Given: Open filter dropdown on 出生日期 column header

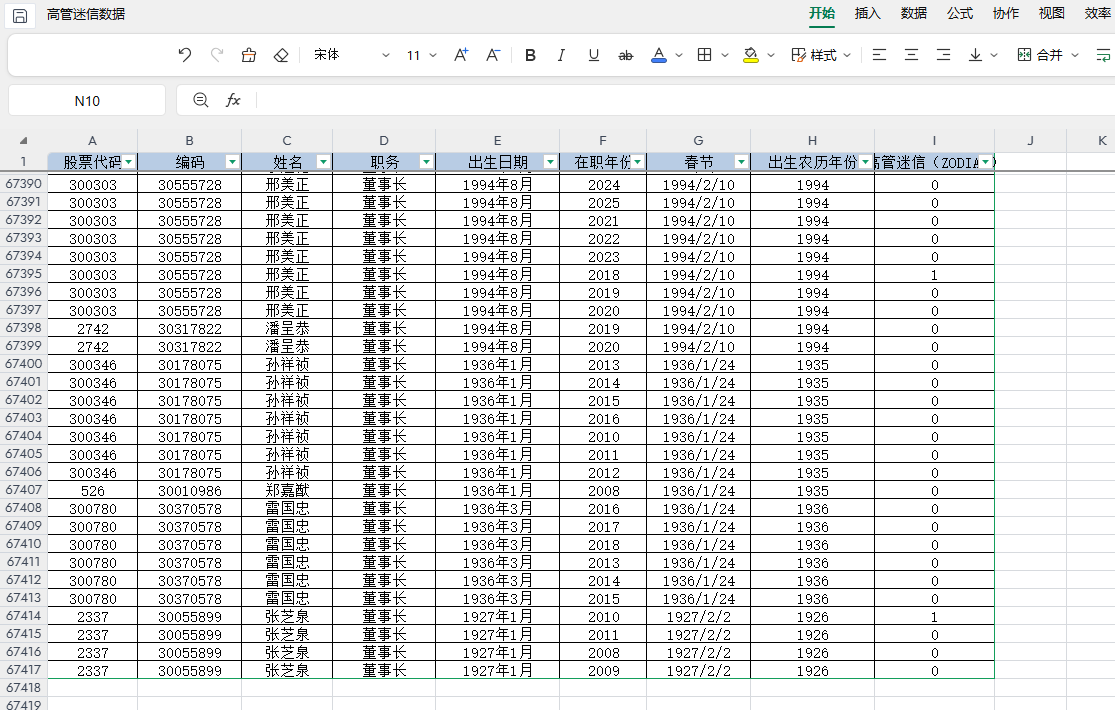Looking at the screenshot, I should (x=550, y=162).
